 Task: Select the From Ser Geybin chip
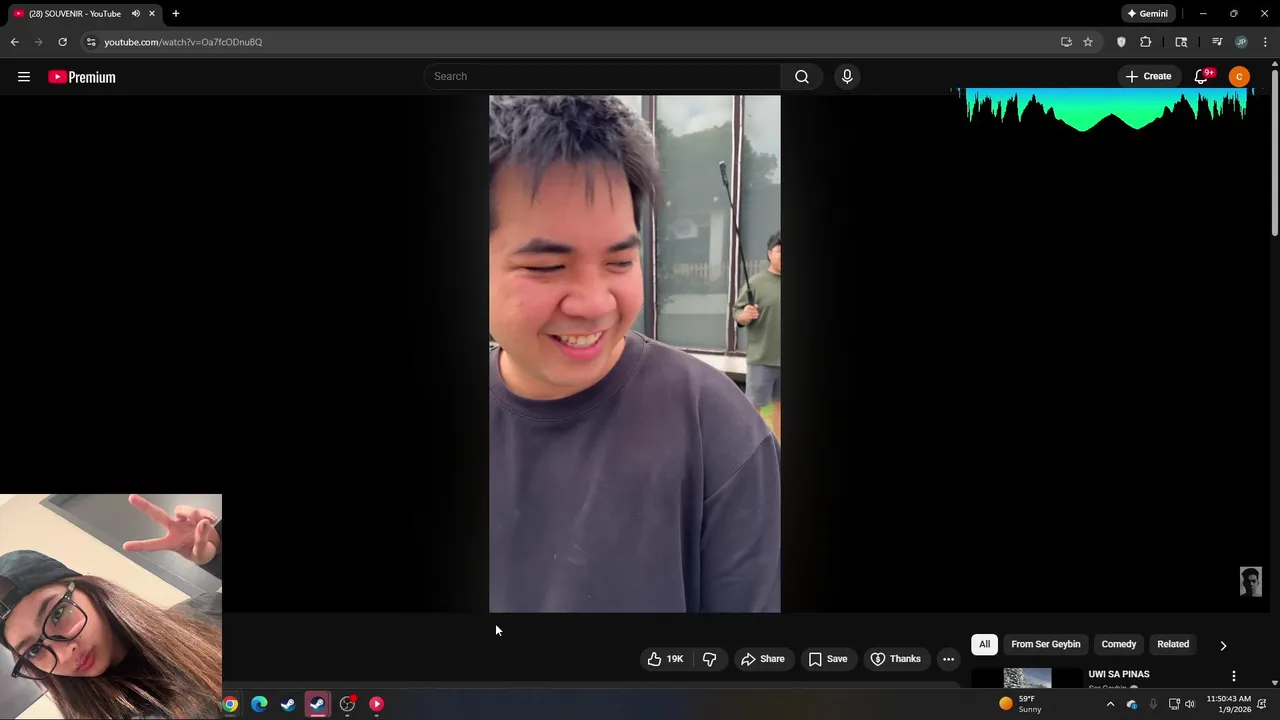(1046, 644)
